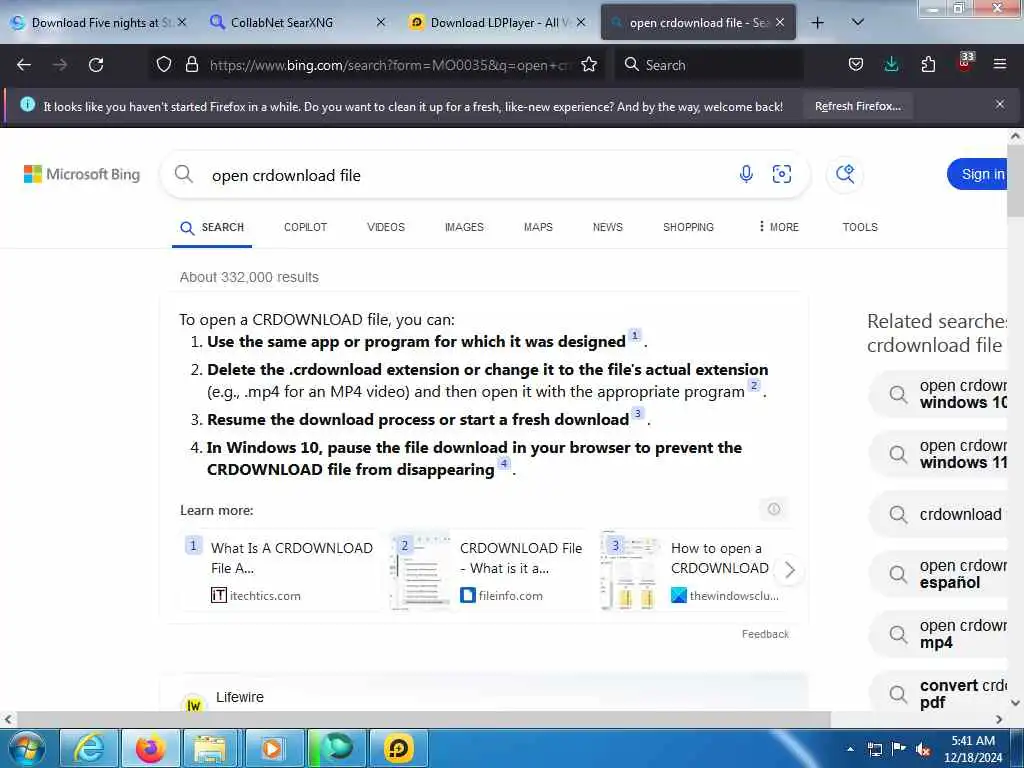Click the blue Sign in button
Viewport: 1024px width, 768px height.
tap(978, 174)
